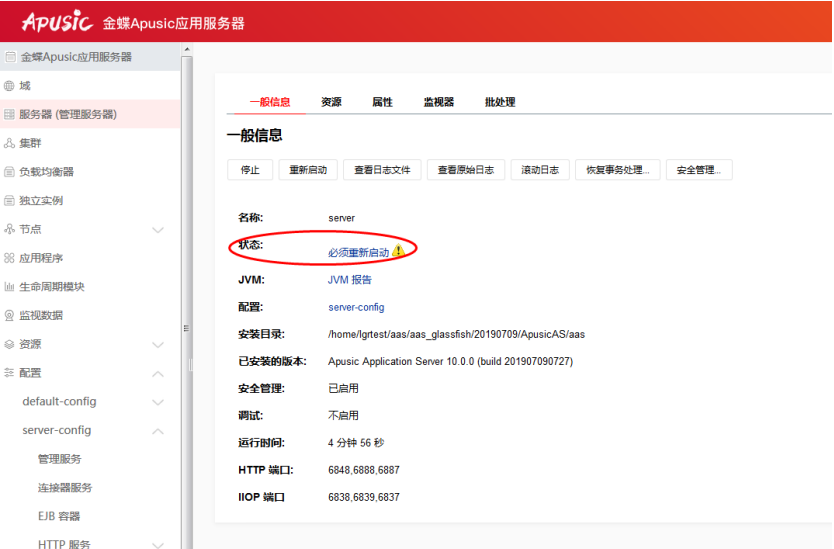Select 负载均衡器 in the sidebar
The height and width of the screenshot is (549, 834).
tap(90, 172)
